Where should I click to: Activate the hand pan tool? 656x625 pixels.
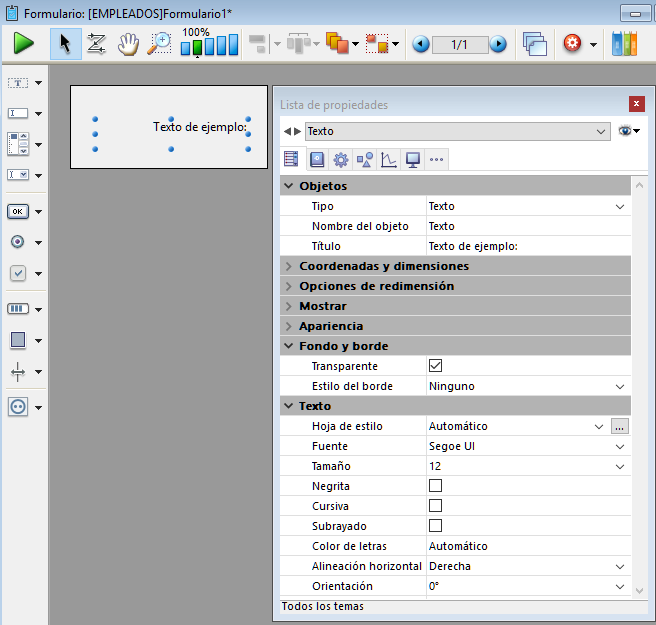coord(128,44)
